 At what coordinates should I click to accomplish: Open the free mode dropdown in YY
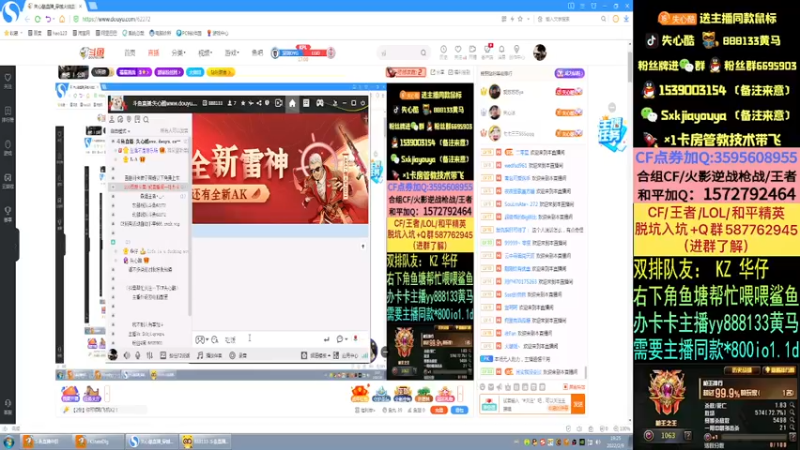[120, 131]
